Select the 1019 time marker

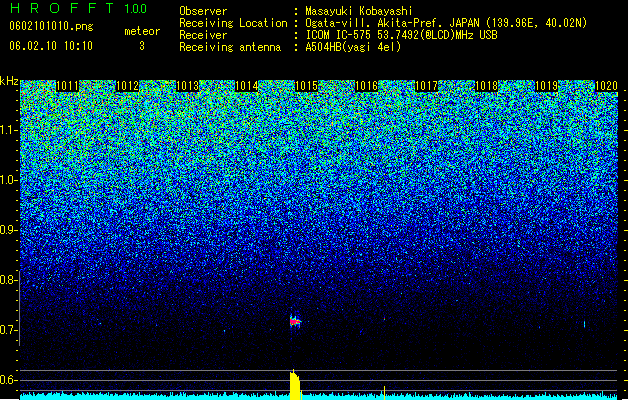(x=546, y=86)
